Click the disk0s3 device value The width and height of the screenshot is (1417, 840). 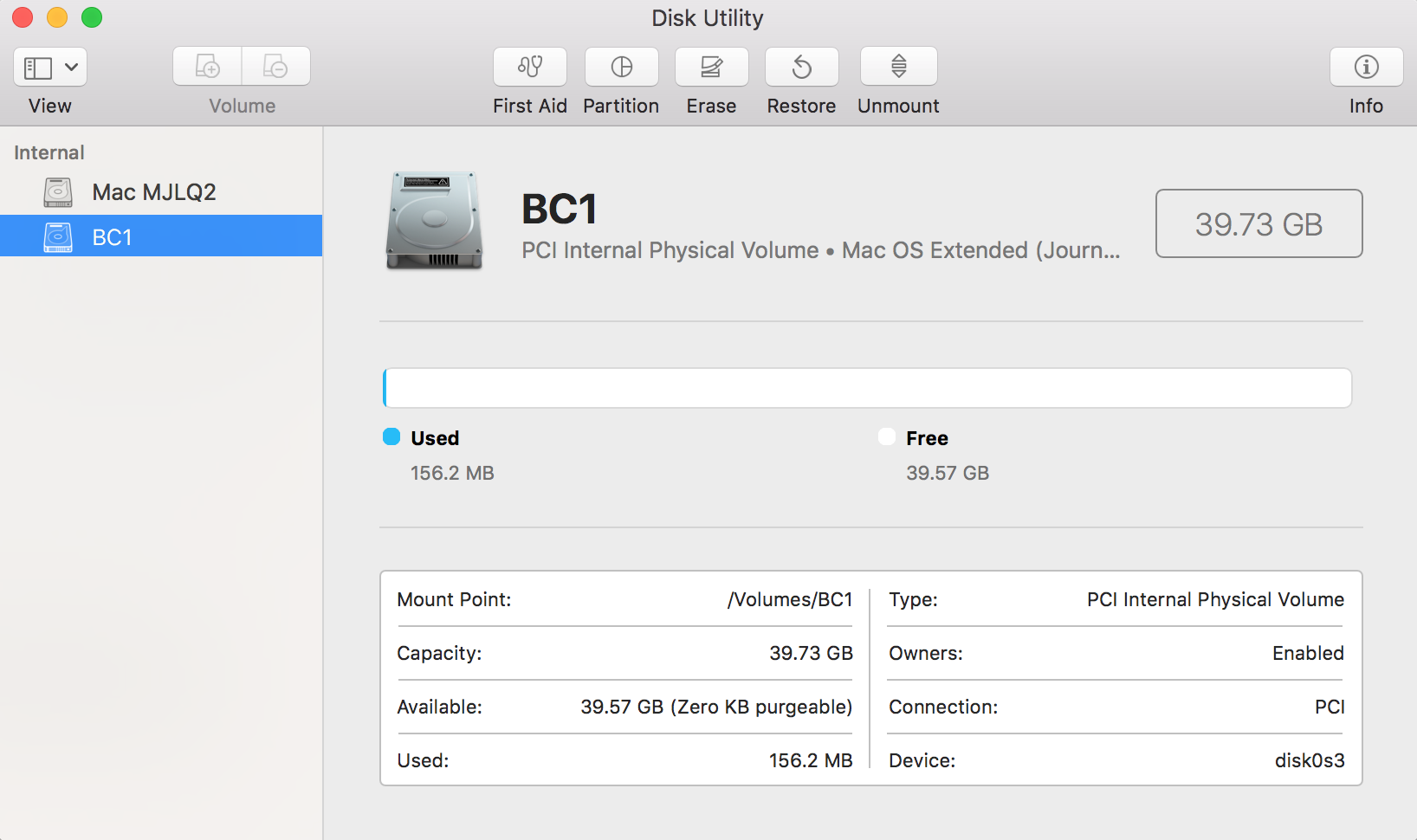click(x=1310, y=760)
